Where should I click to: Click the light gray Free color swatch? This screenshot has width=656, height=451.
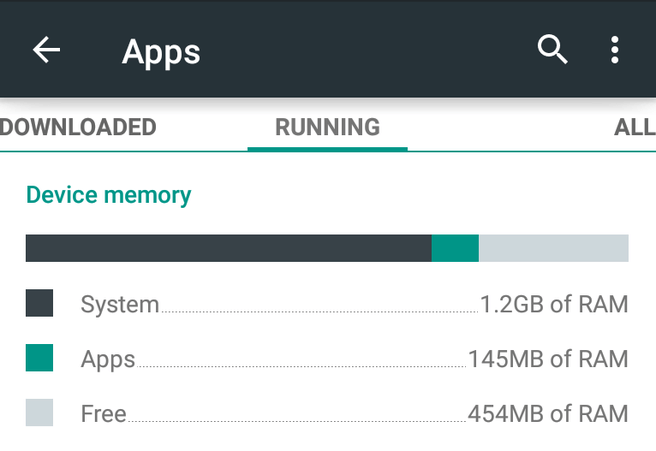39,413
